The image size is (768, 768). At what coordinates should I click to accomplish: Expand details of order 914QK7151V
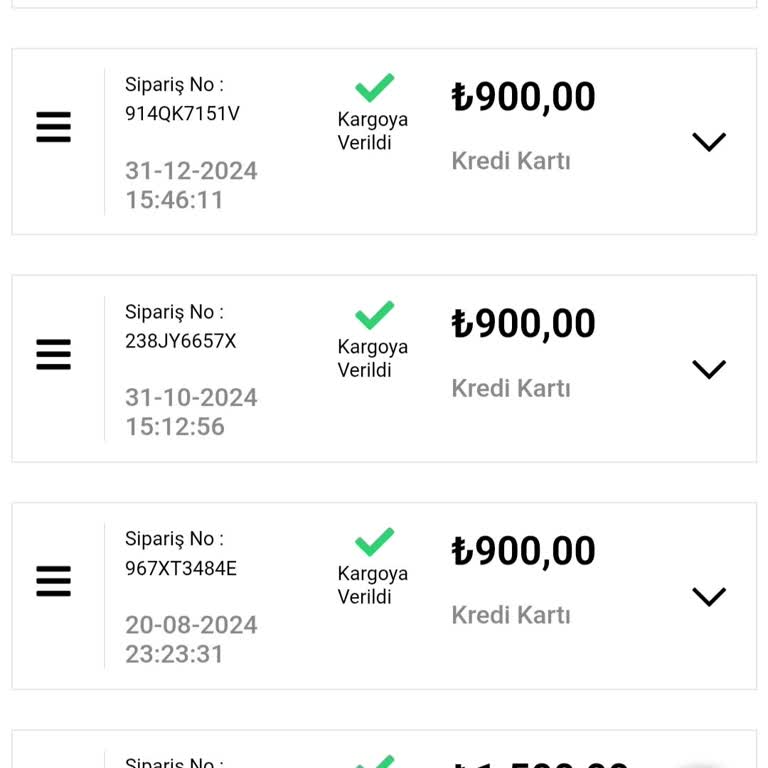coord(708,142)
